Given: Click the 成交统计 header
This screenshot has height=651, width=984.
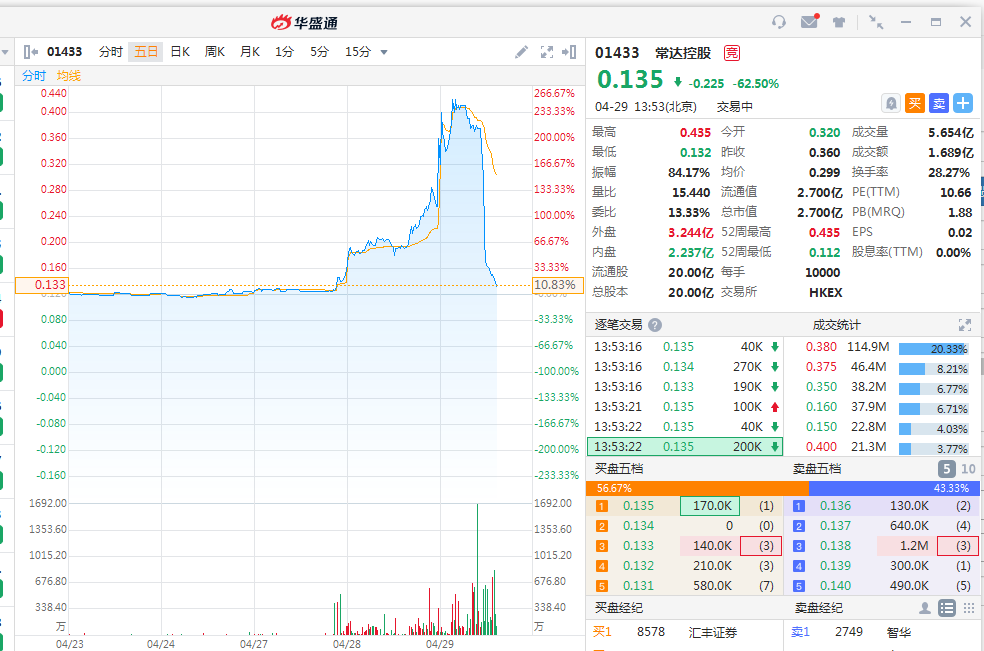Looking at the screenshot, I should (837, 325).
